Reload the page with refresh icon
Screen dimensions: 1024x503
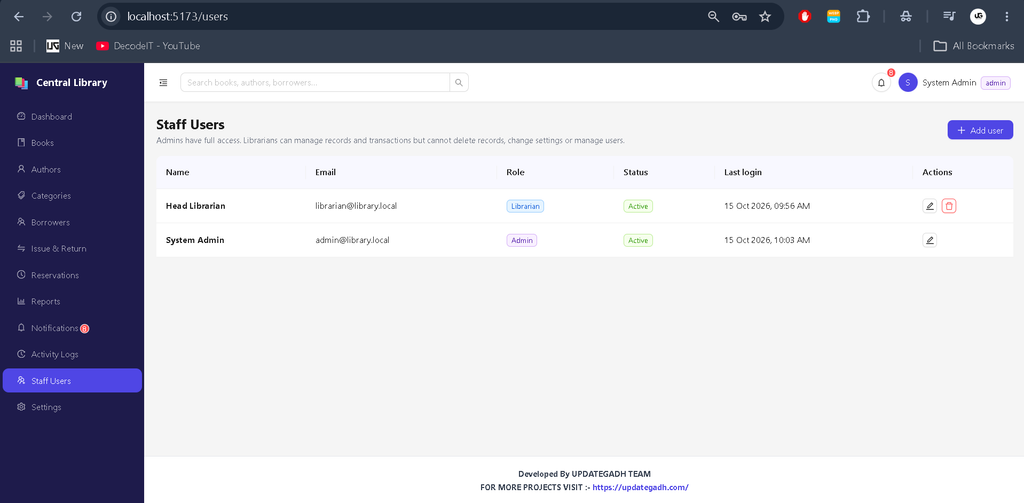coord(76,17)
